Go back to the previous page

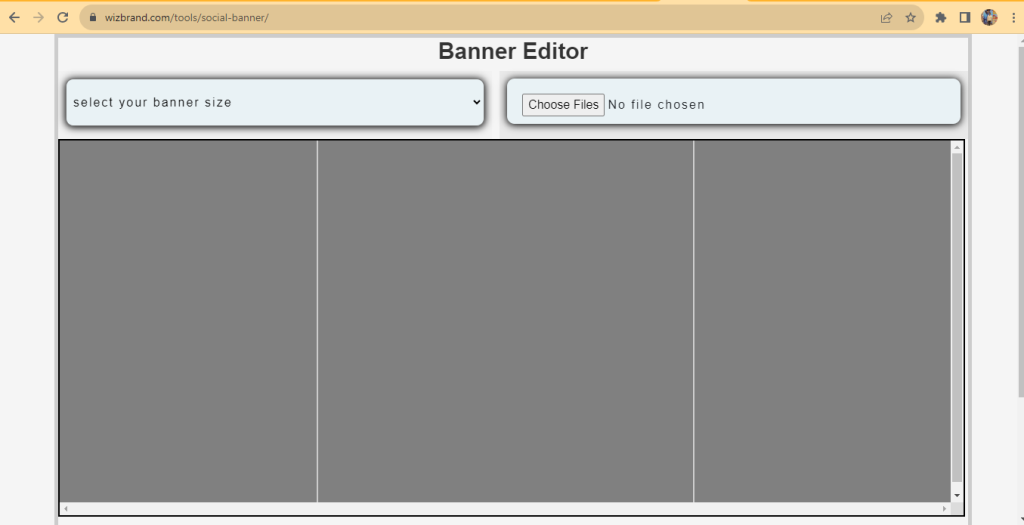coord(14,17)
